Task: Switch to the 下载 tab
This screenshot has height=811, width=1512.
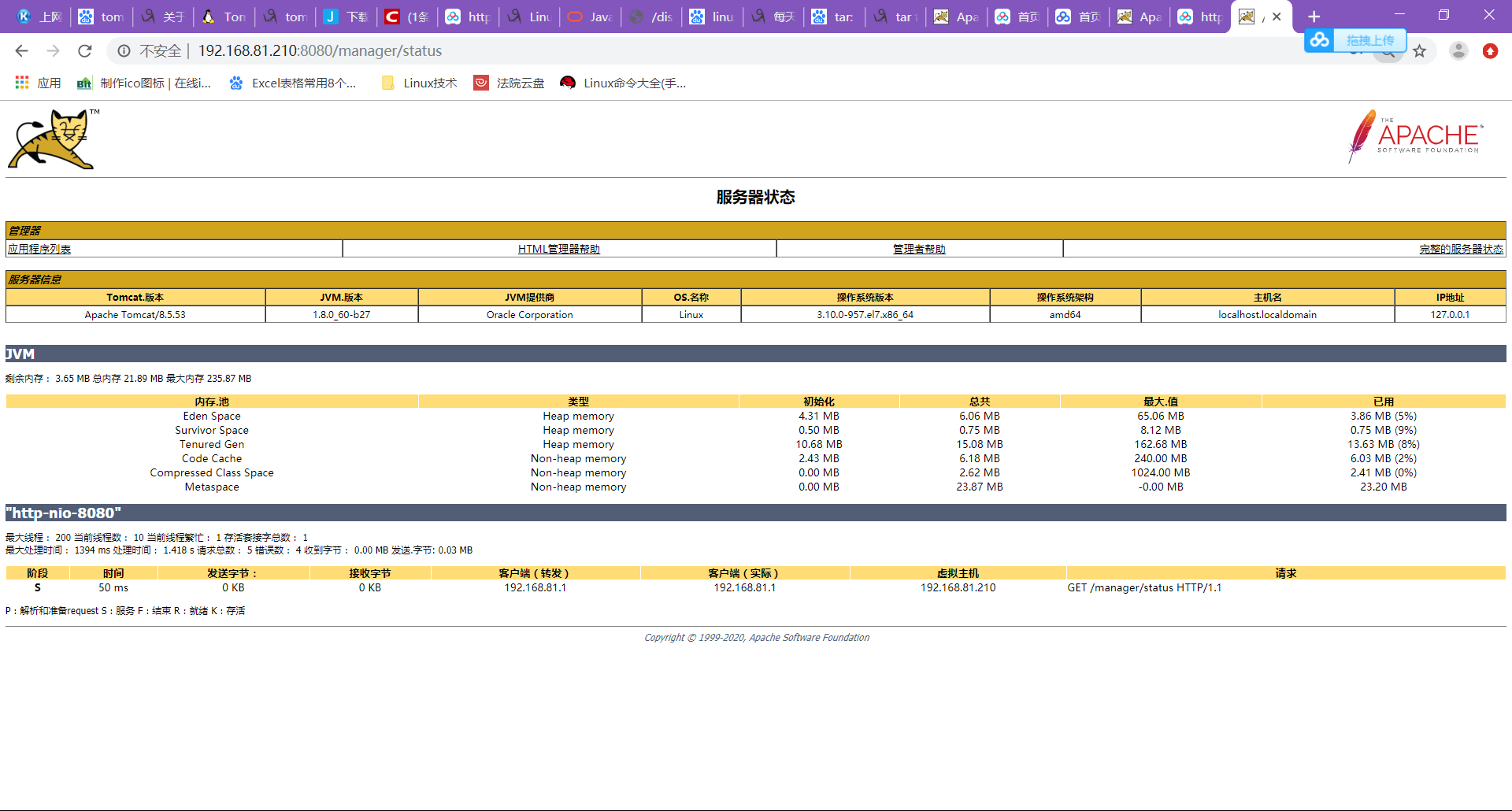Action: [346, 17]
